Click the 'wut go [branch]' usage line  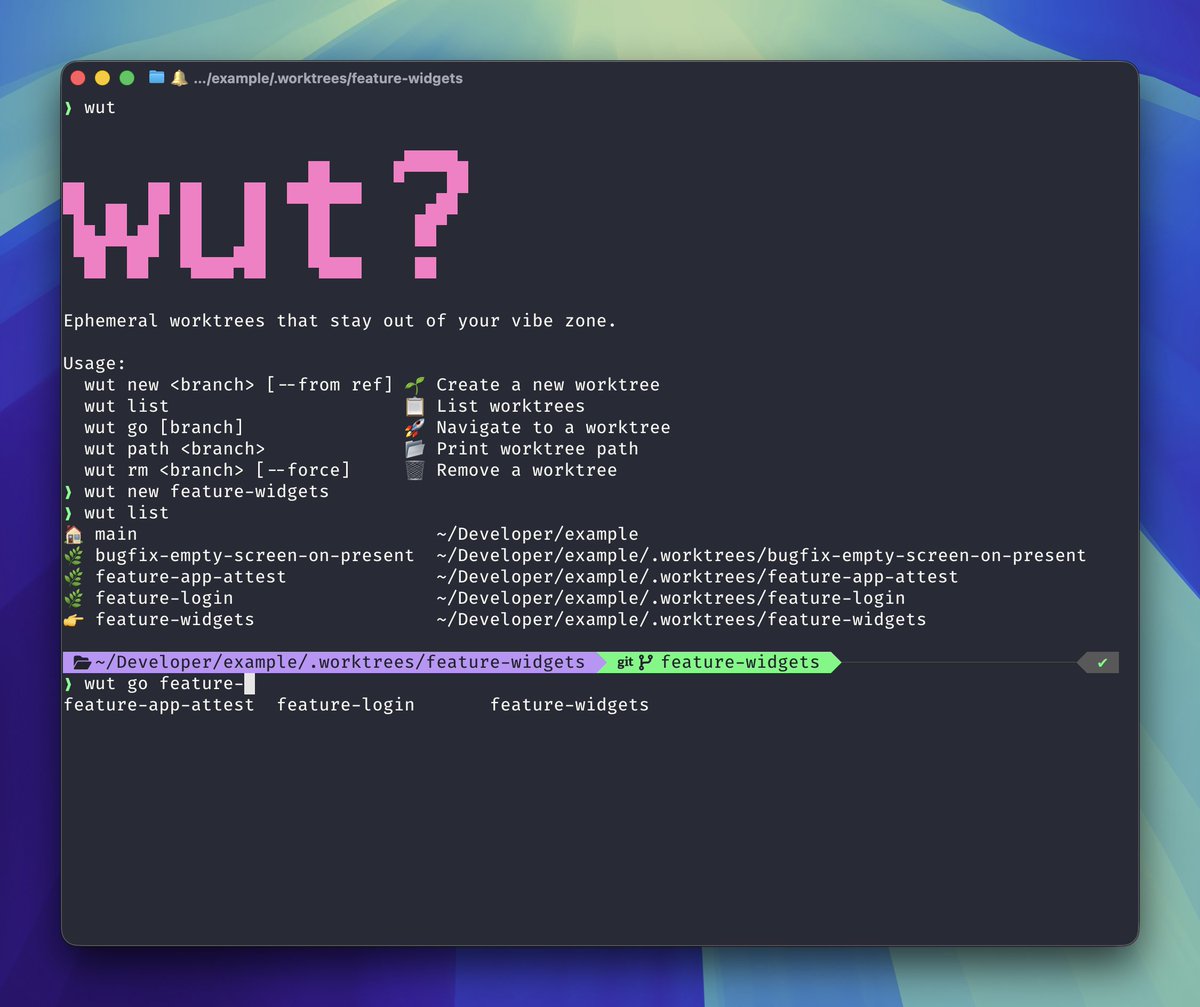click(x=164, y=428)
